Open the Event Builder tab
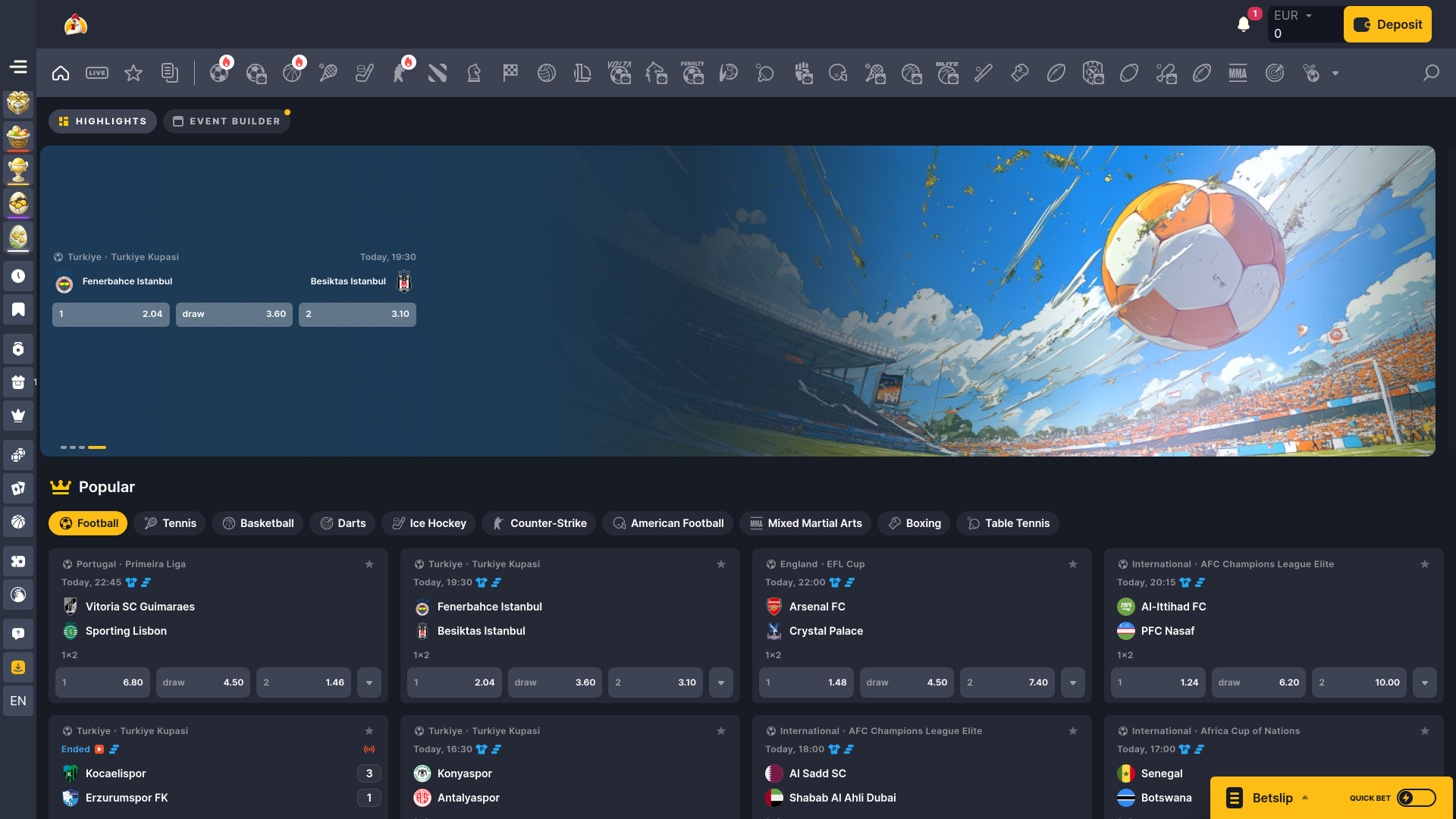The width and height of the screenshot is (1456, 819). 227,121
